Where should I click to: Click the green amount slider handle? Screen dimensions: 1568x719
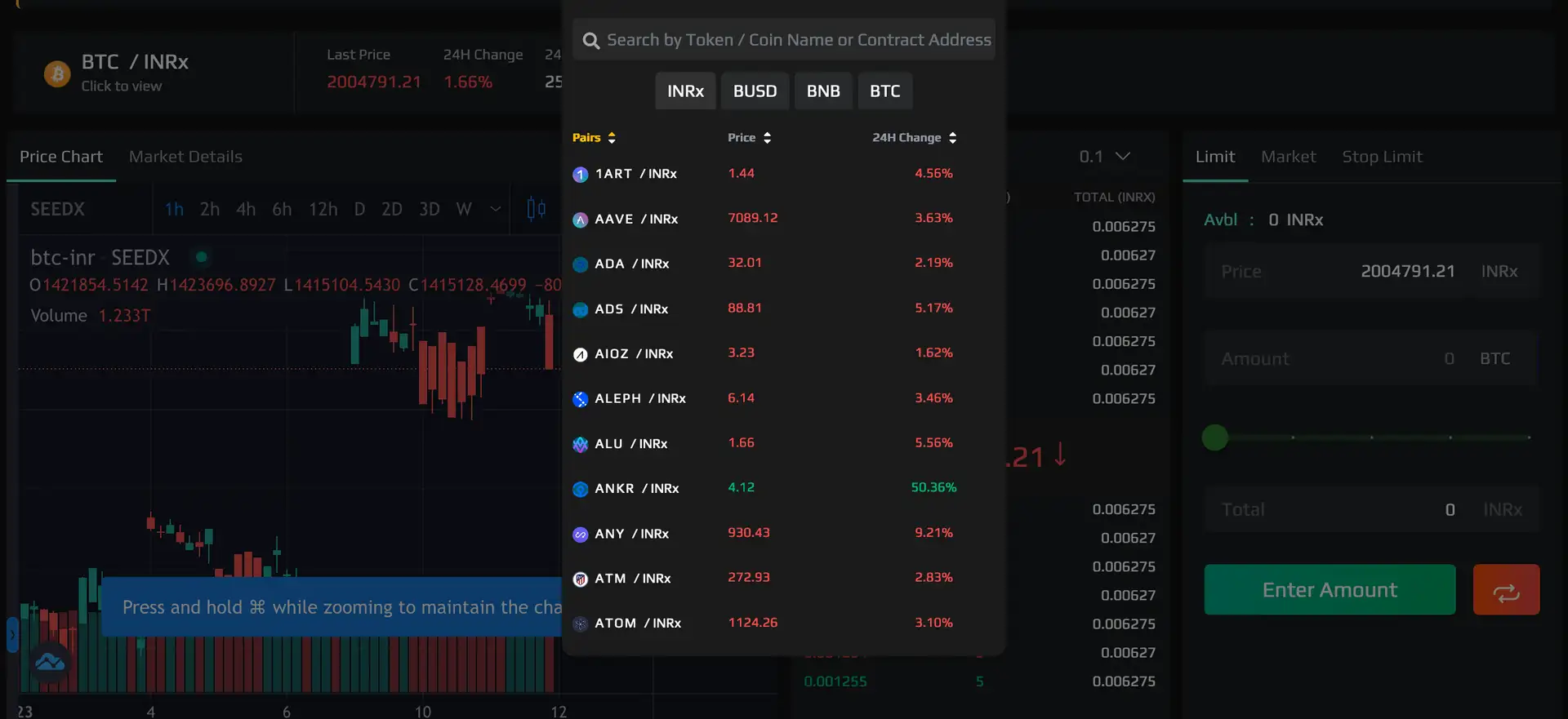pyautogui.click(x=1214, y=437)
